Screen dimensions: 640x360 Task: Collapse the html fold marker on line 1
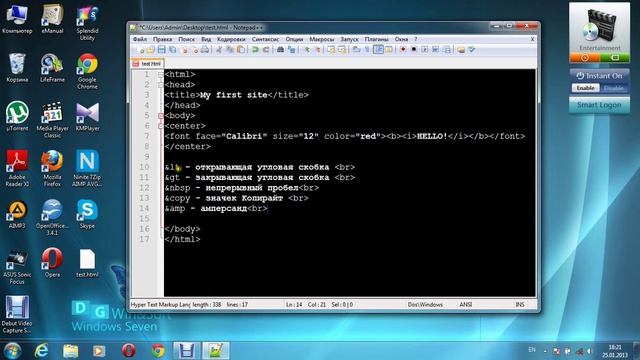[160, 75]
